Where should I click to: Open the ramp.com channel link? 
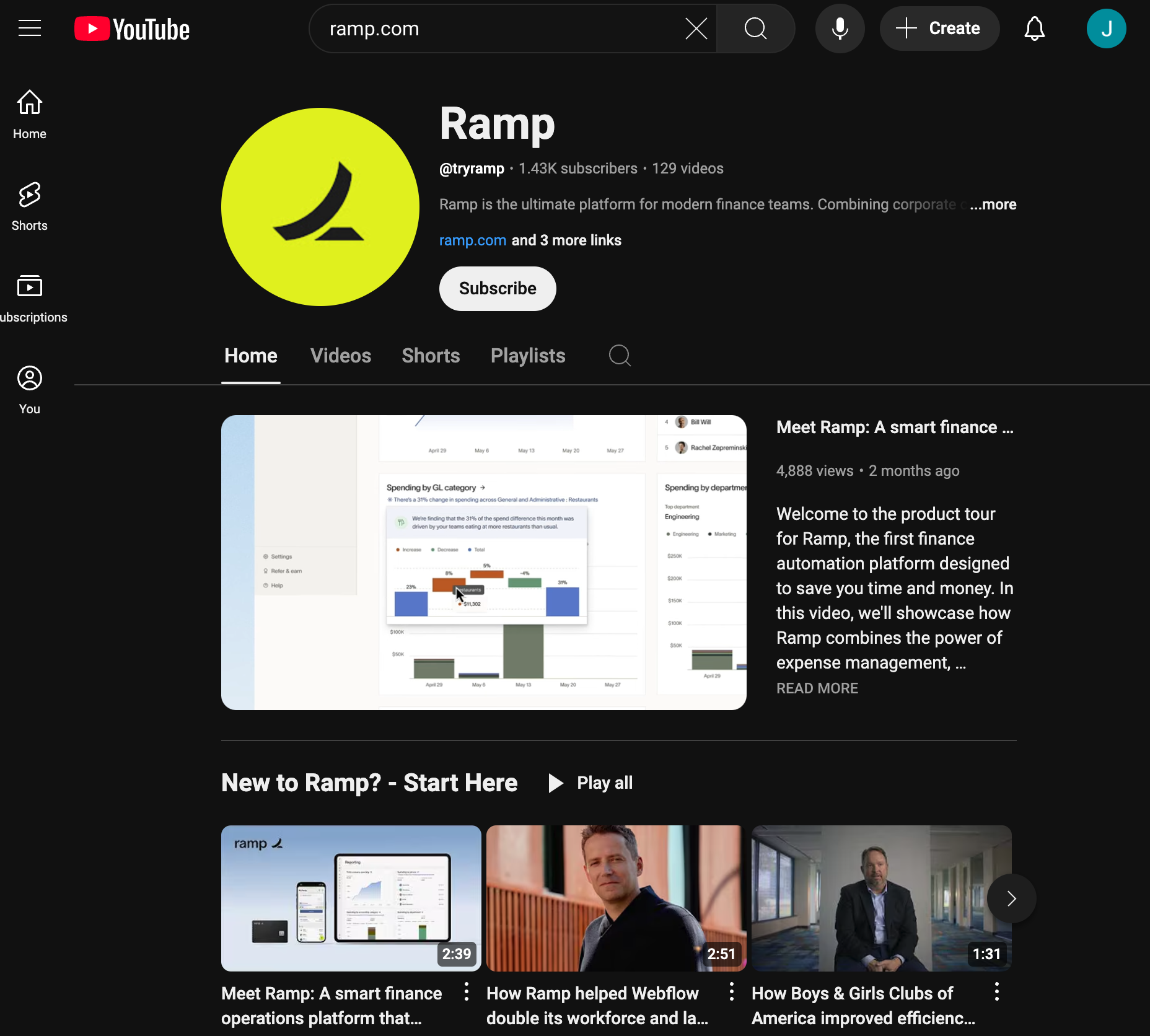(473, 240)
